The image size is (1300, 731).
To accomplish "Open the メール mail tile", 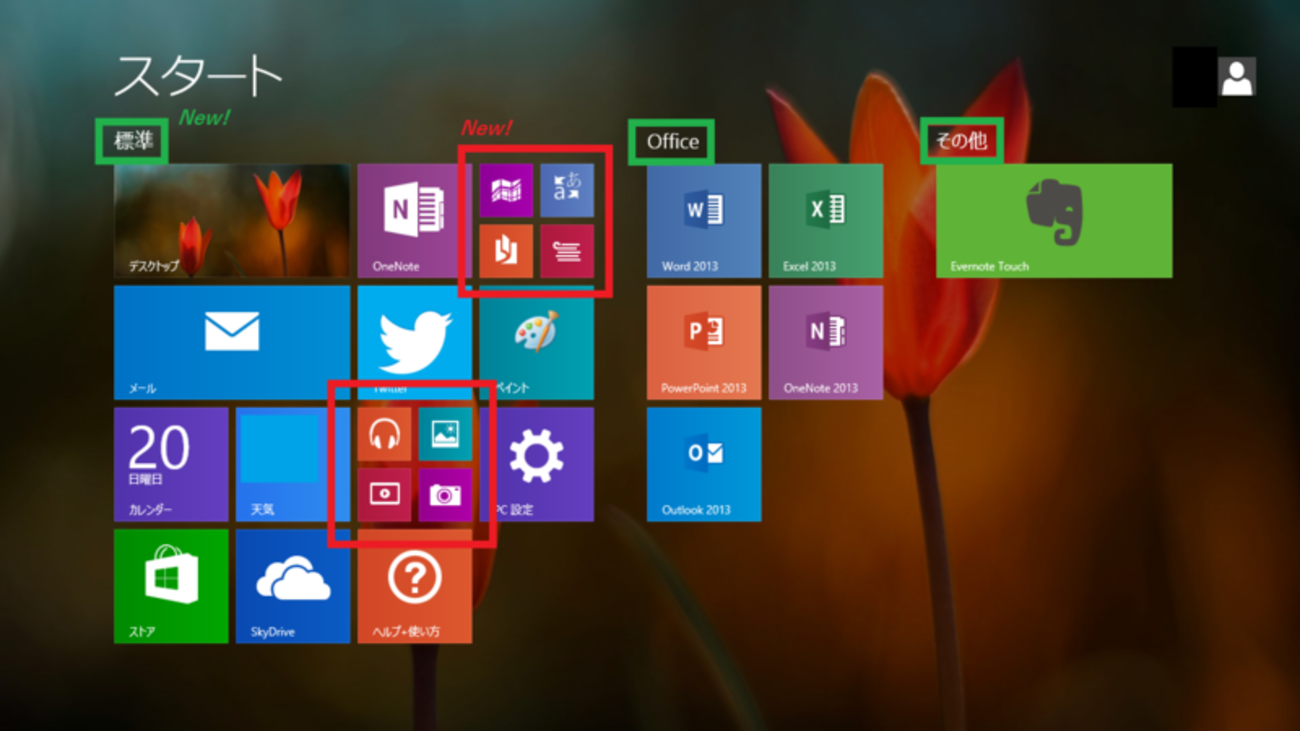I will [x=232, y=343].
